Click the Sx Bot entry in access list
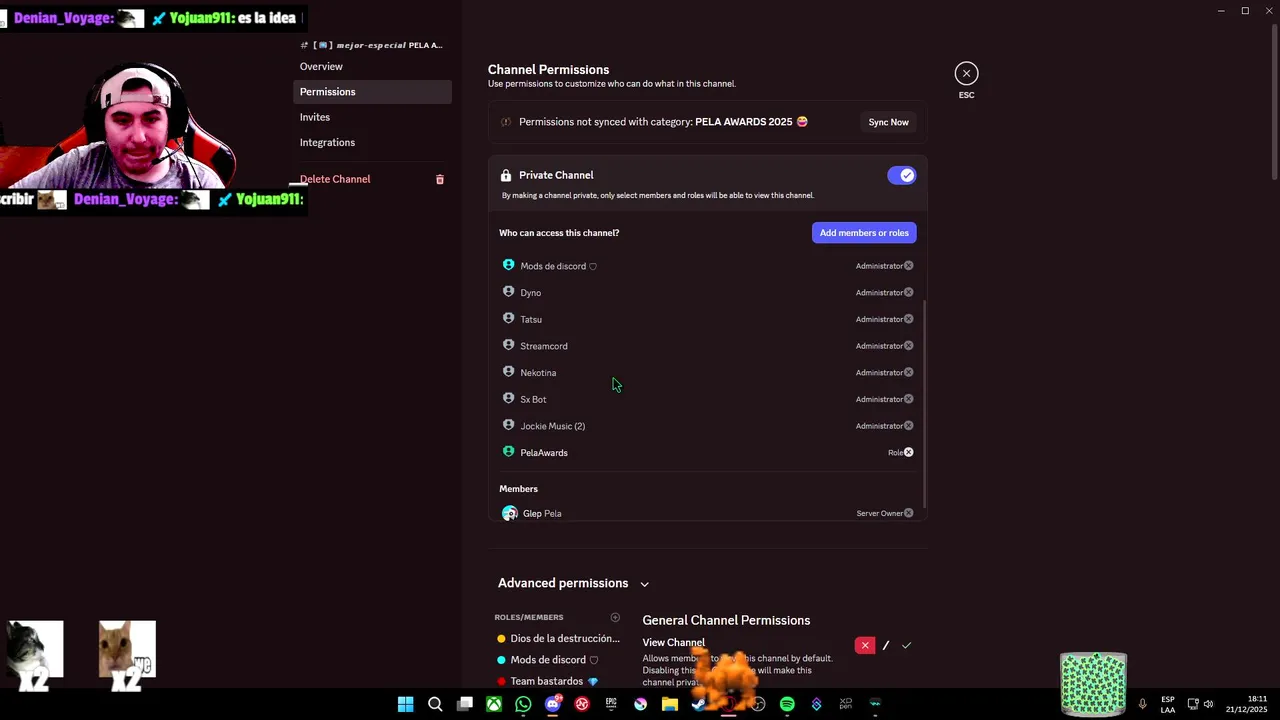This screenshot has height=720, width=1280. coord(707,399)
